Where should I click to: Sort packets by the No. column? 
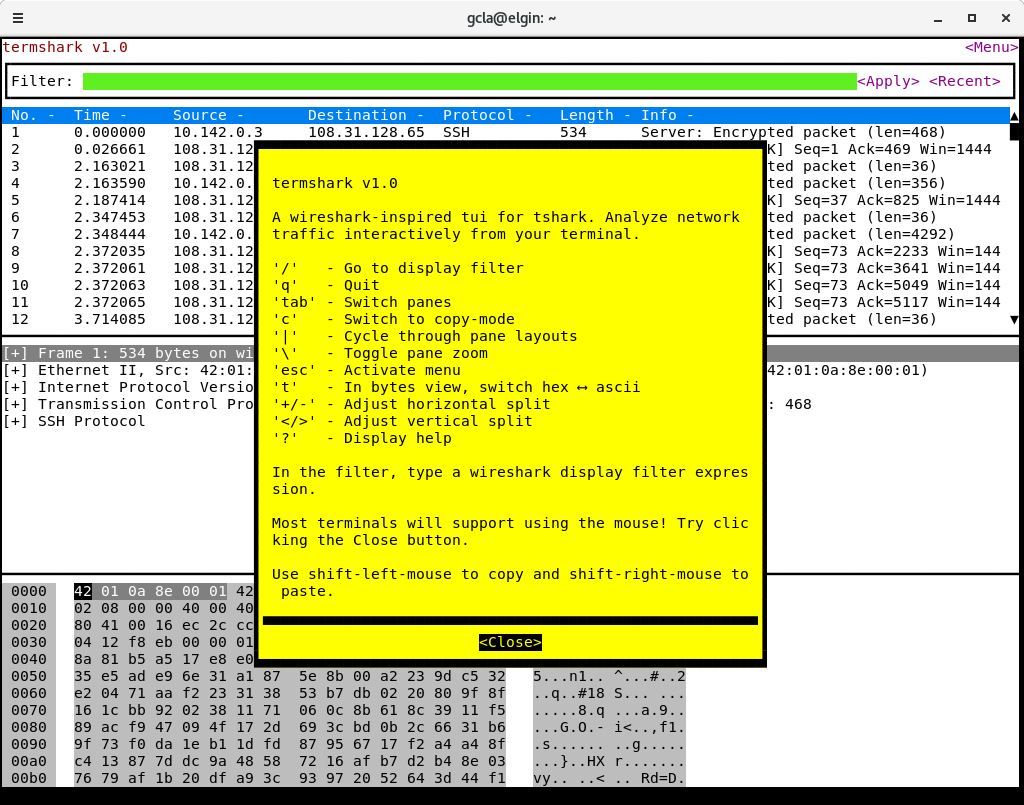tap(33, 115)
